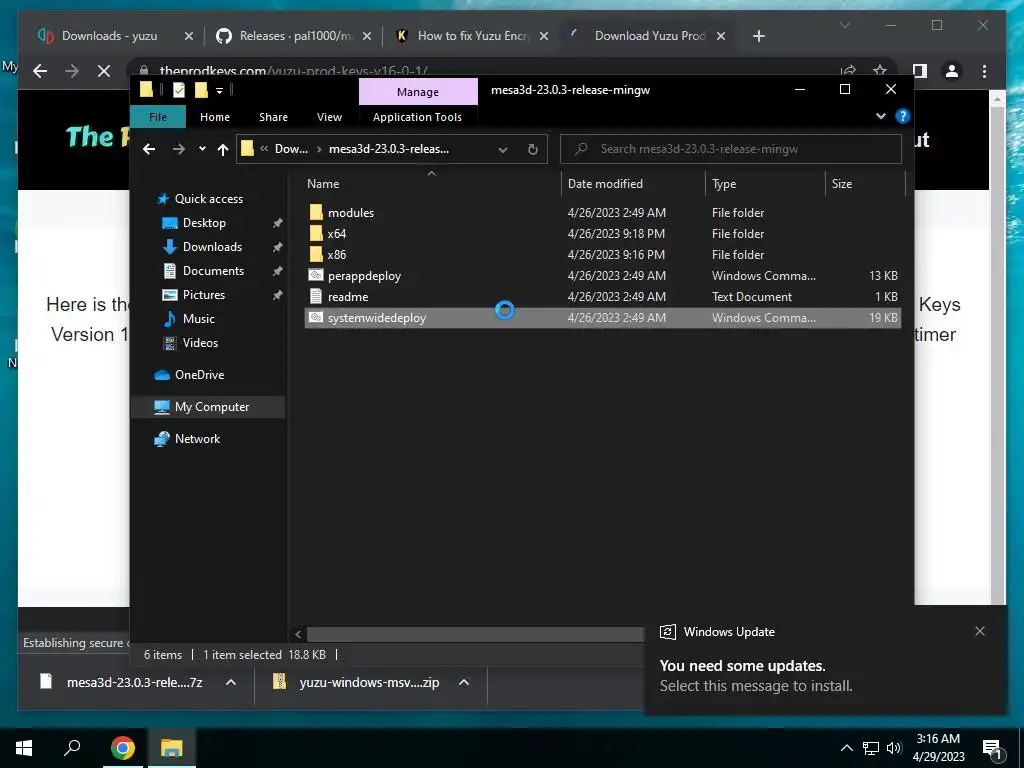Show hidden system tray icons

tap(846, 748)
